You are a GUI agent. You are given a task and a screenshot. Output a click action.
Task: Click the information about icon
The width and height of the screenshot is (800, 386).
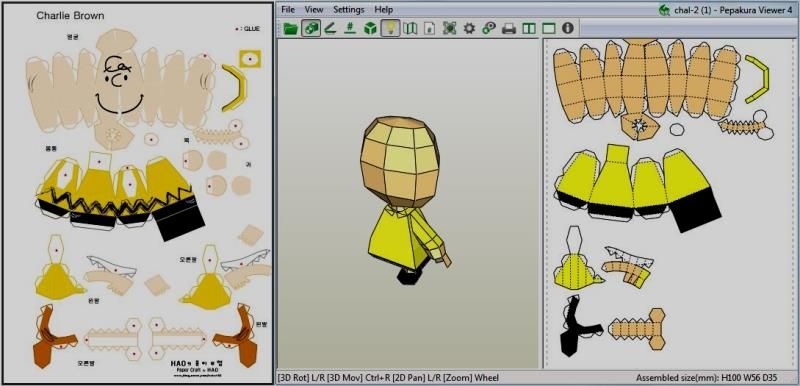(x=568, y=28)
